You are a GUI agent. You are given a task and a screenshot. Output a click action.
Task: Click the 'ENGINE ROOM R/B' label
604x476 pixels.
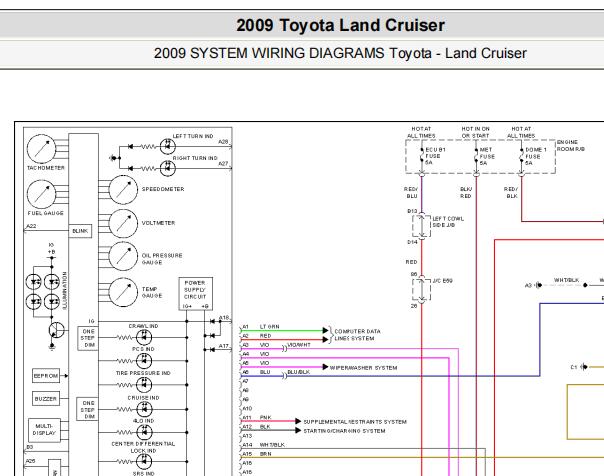point(570,146)
